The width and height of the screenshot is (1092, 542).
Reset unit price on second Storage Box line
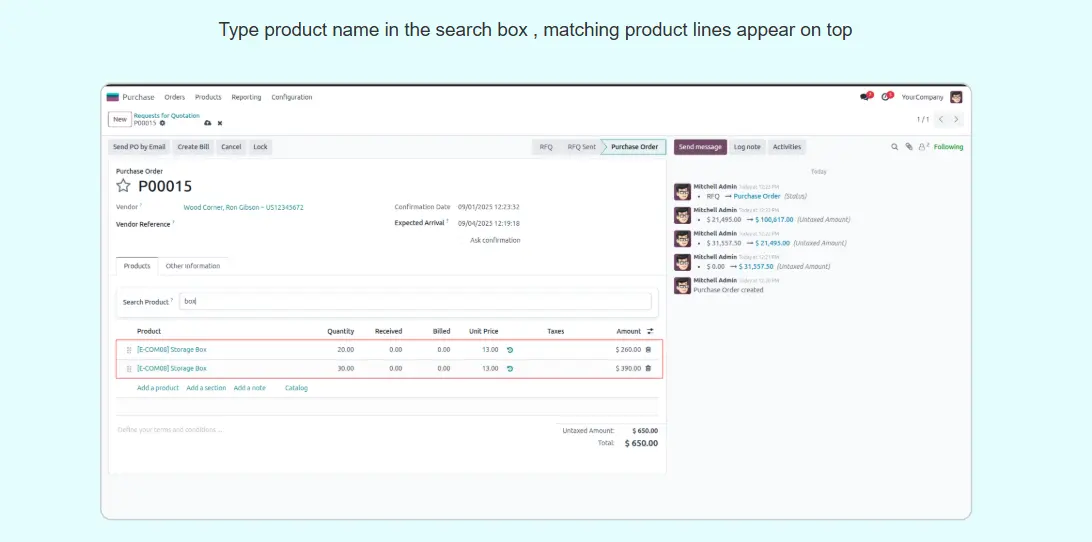coord(510,369)
